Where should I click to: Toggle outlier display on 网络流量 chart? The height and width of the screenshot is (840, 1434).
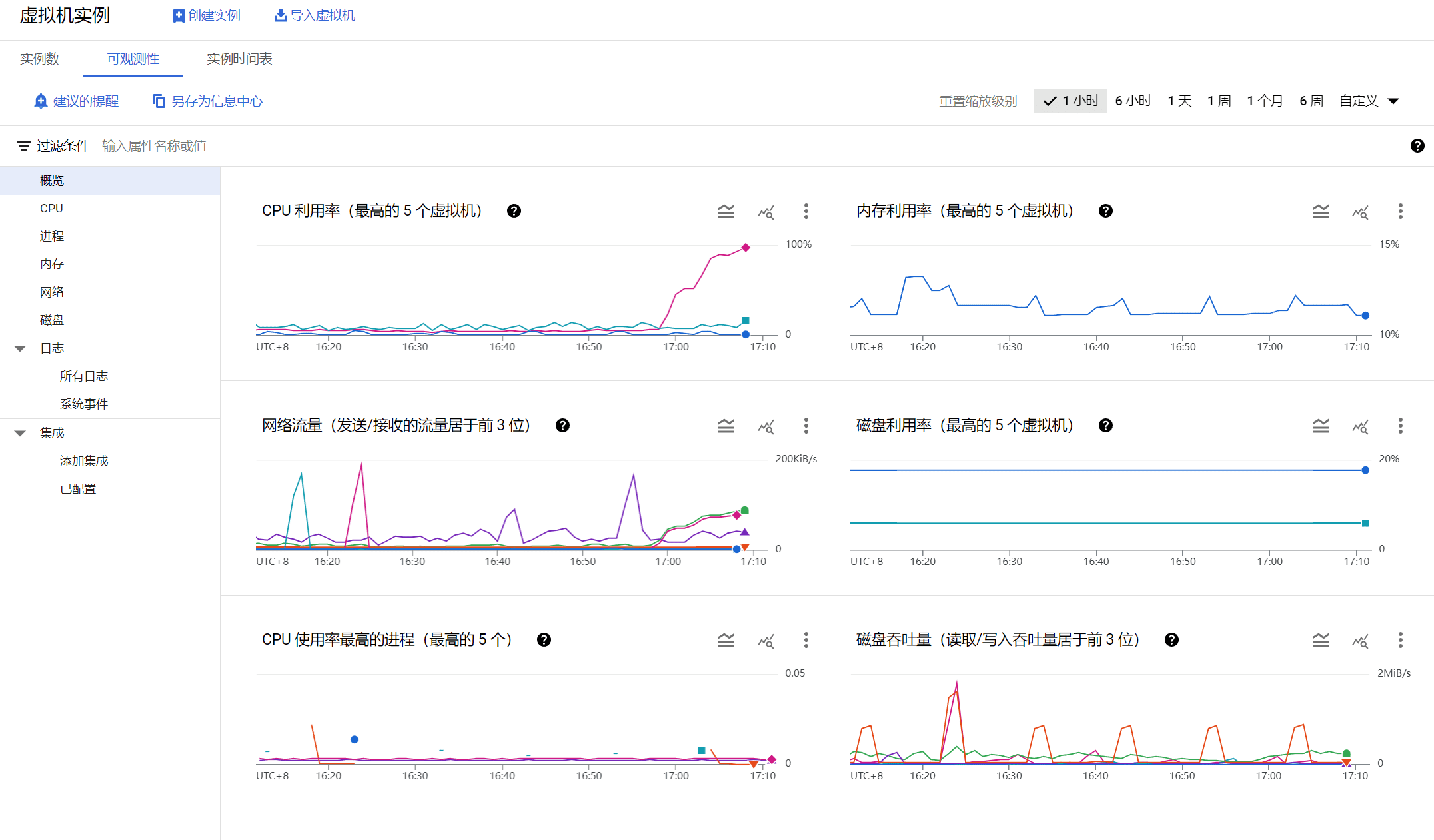(726, 426)
